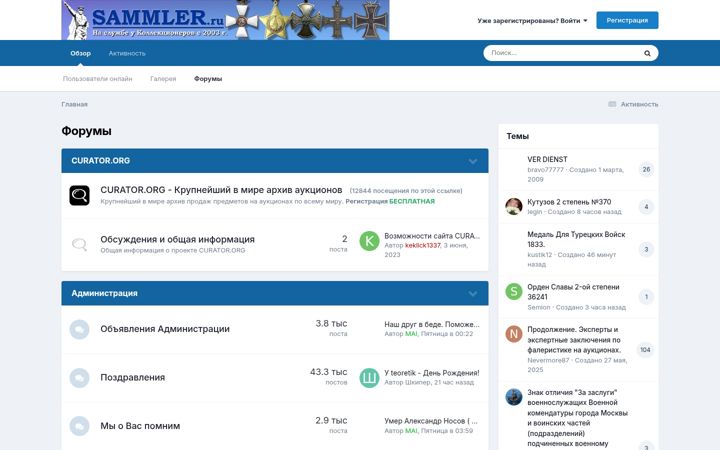The width and height of the screenshot is (720, 450).
Task: Click the search magnifier icon
Action: coord(647,53)
